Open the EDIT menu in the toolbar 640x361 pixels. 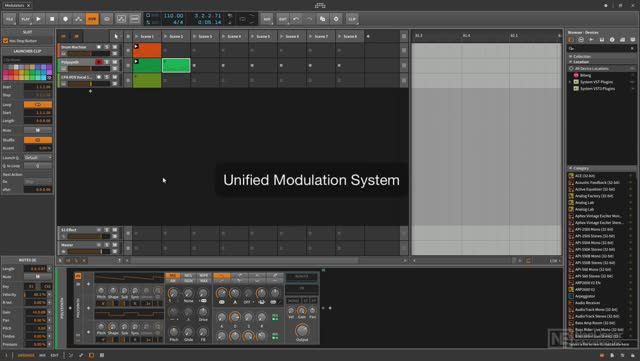[283, 19]
